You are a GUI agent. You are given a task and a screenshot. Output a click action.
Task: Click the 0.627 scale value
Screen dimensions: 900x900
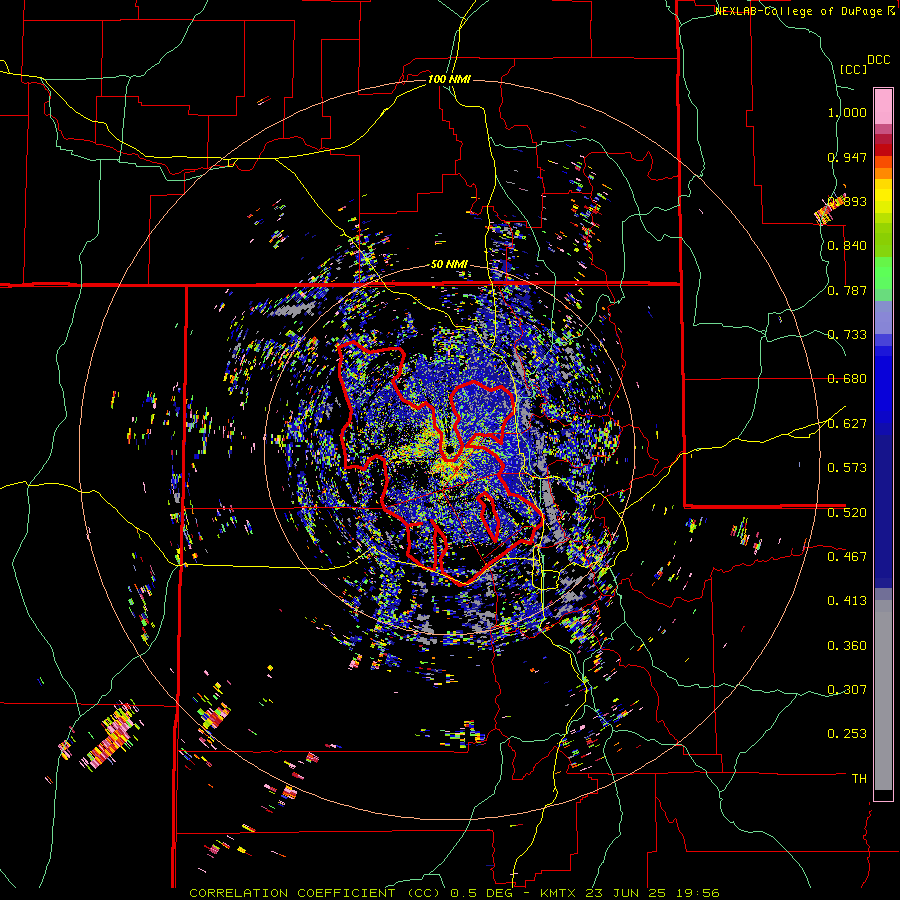pyautogui.click(x=847, y=423)
